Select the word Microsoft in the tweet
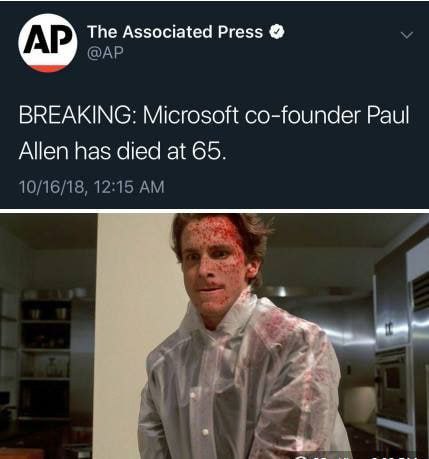Screen dimensions: 429x459 [x=190, y=115]
